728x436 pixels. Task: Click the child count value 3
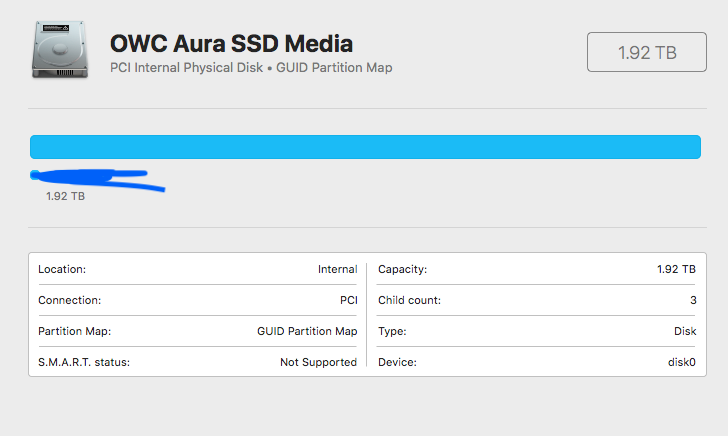pyautogui.click(x=692, y=300)
